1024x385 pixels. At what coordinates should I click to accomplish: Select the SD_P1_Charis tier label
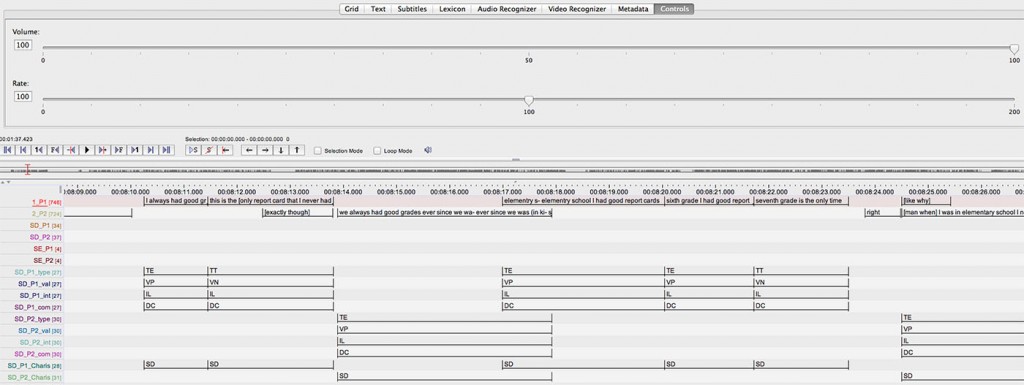pyautogui.click(x=35, y=366)
